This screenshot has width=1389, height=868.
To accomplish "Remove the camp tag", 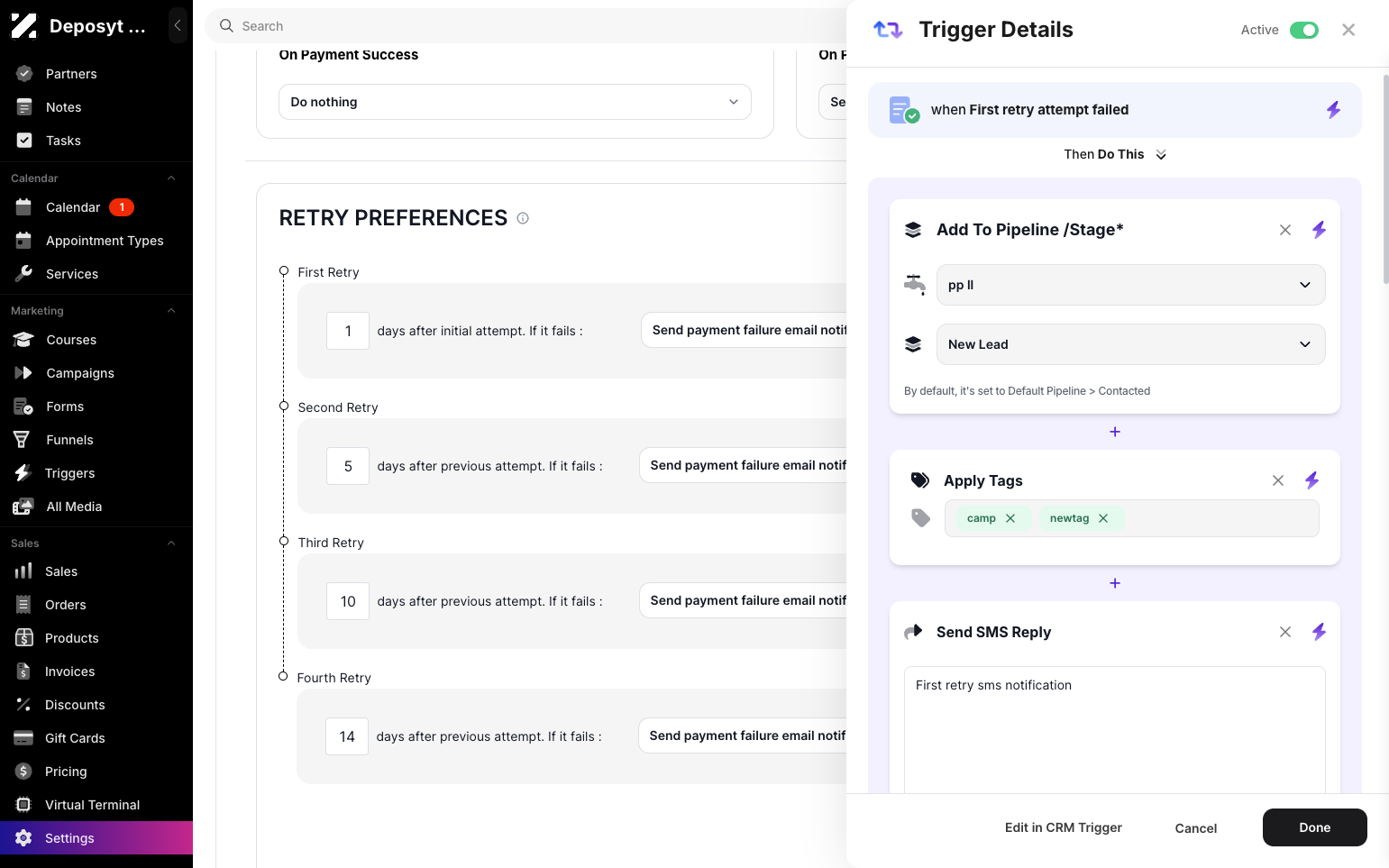I will (x=1010, y=518).
